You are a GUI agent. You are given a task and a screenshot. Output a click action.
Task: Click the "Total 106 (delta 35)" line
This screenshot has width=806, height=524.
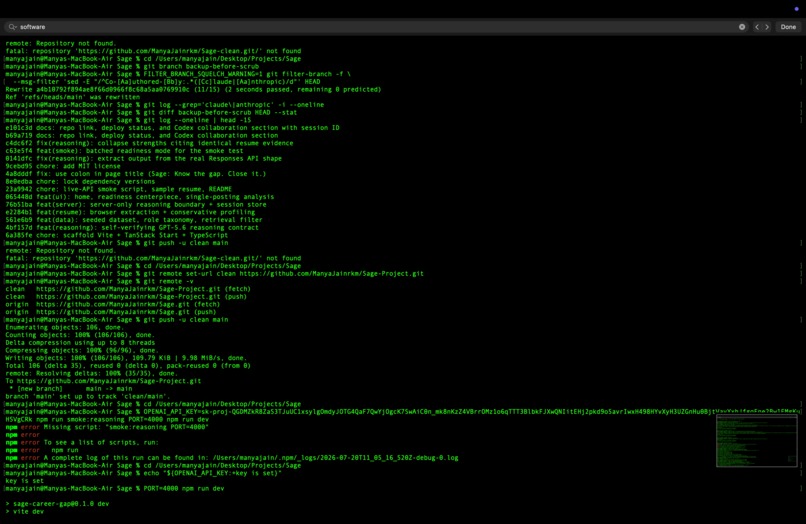(x=128, y=366)
